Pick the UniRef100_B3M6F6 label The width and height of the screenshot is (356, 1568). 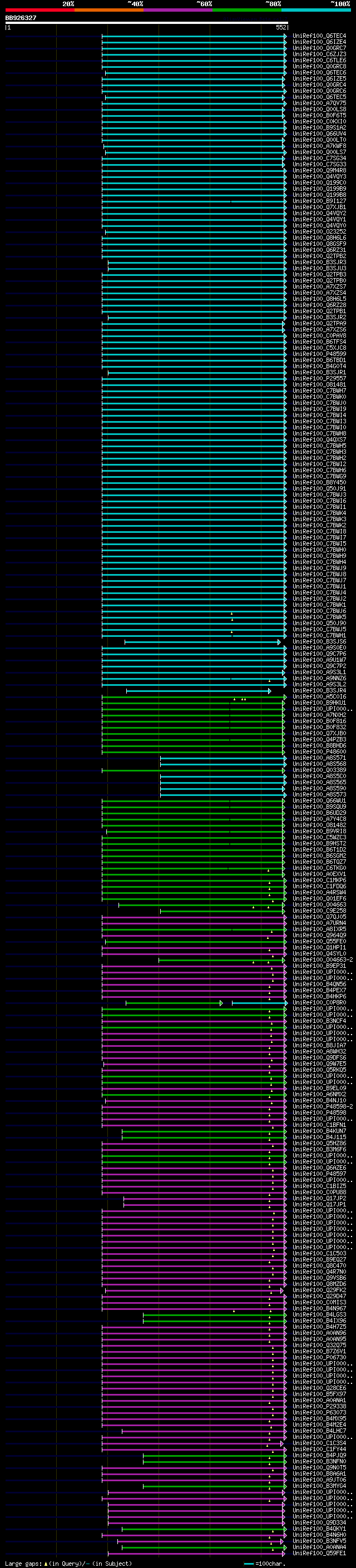pos(319,1149)
